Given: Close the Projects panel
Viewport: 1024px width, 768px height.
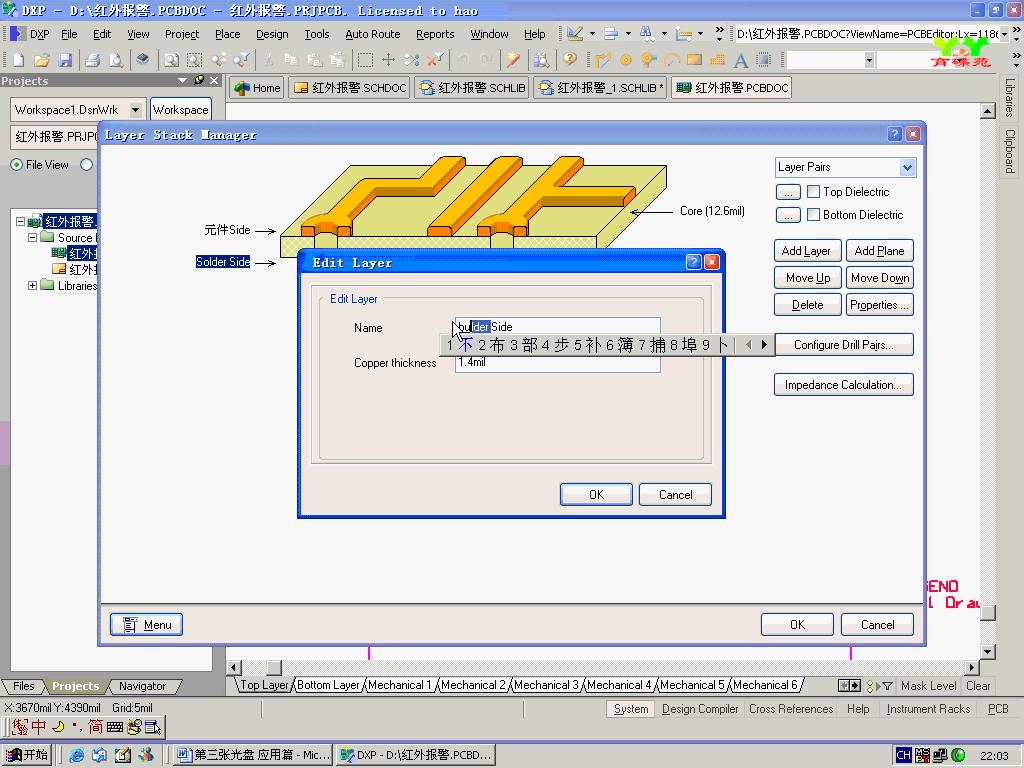Looking at the screenshot, I should 214,80.
